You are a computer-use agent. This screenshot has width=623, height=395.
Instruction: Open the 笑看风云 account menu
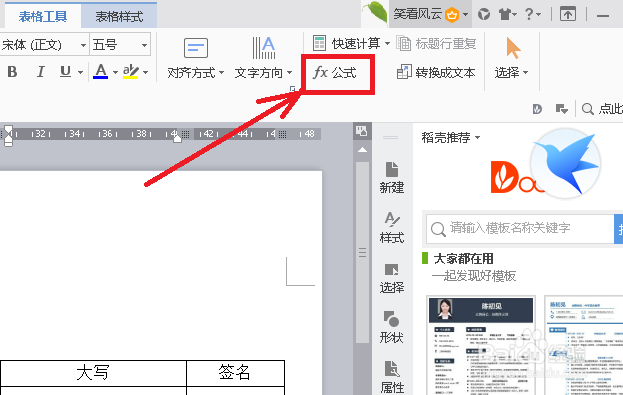click(x=431, y=15)
